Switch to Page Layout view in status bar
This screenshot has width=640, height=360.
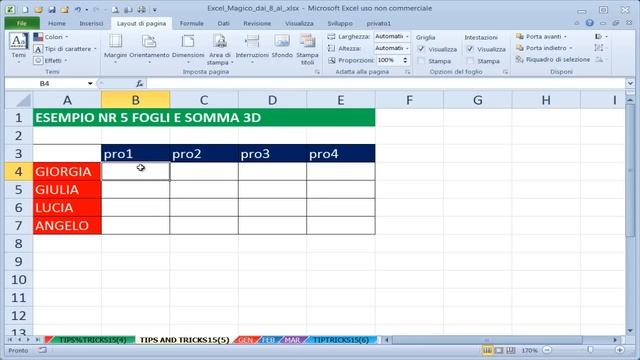499,350
